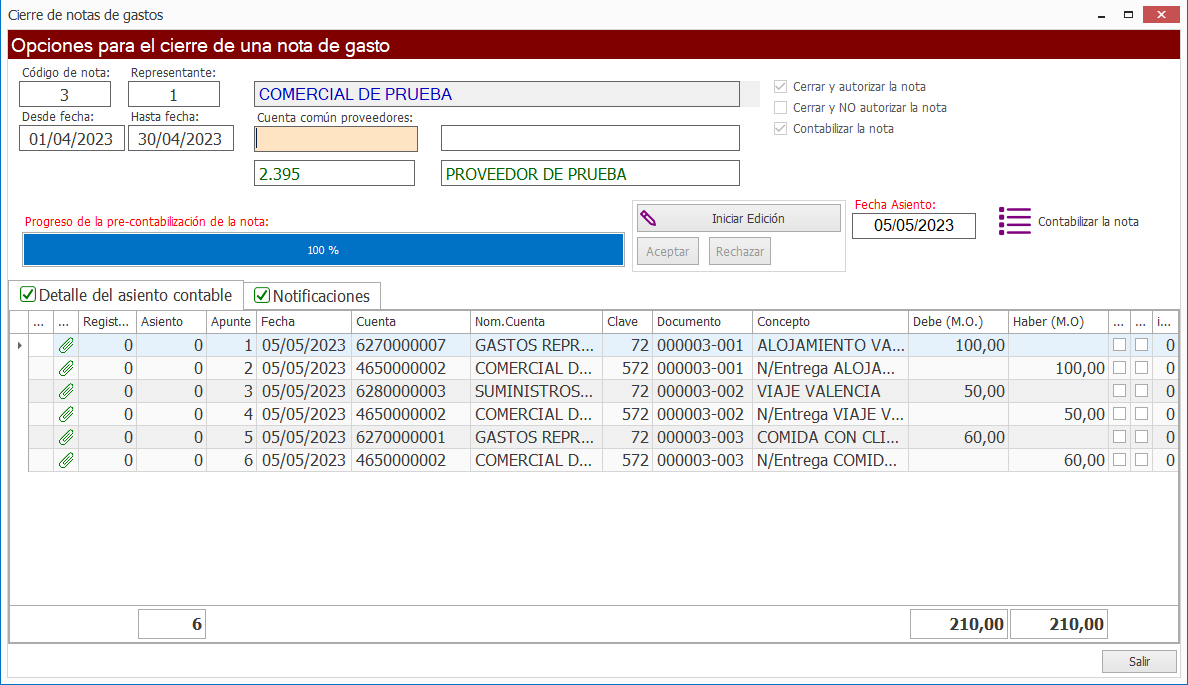
Task: Click the paperclip icon in entry row 6
Action: [66, 460]
